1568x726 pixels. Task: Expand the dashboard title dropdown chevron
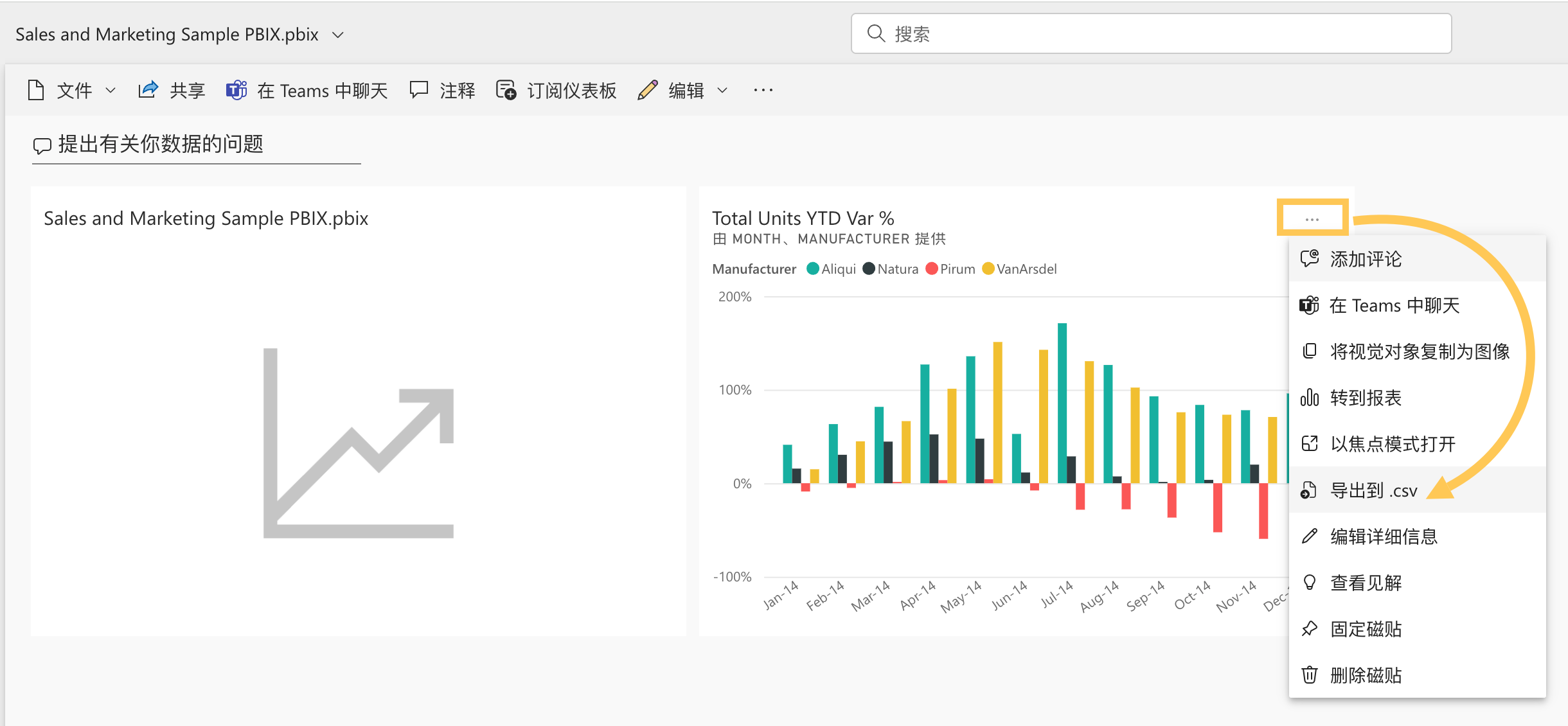[x=338, y=35]
